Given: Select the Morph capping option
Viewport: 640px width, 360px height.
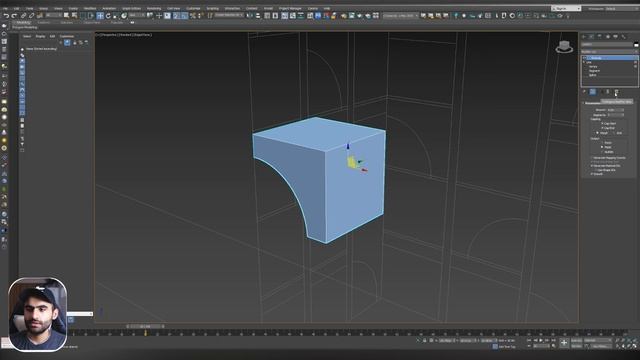Looking at the screenshot, I should point(598,133).
